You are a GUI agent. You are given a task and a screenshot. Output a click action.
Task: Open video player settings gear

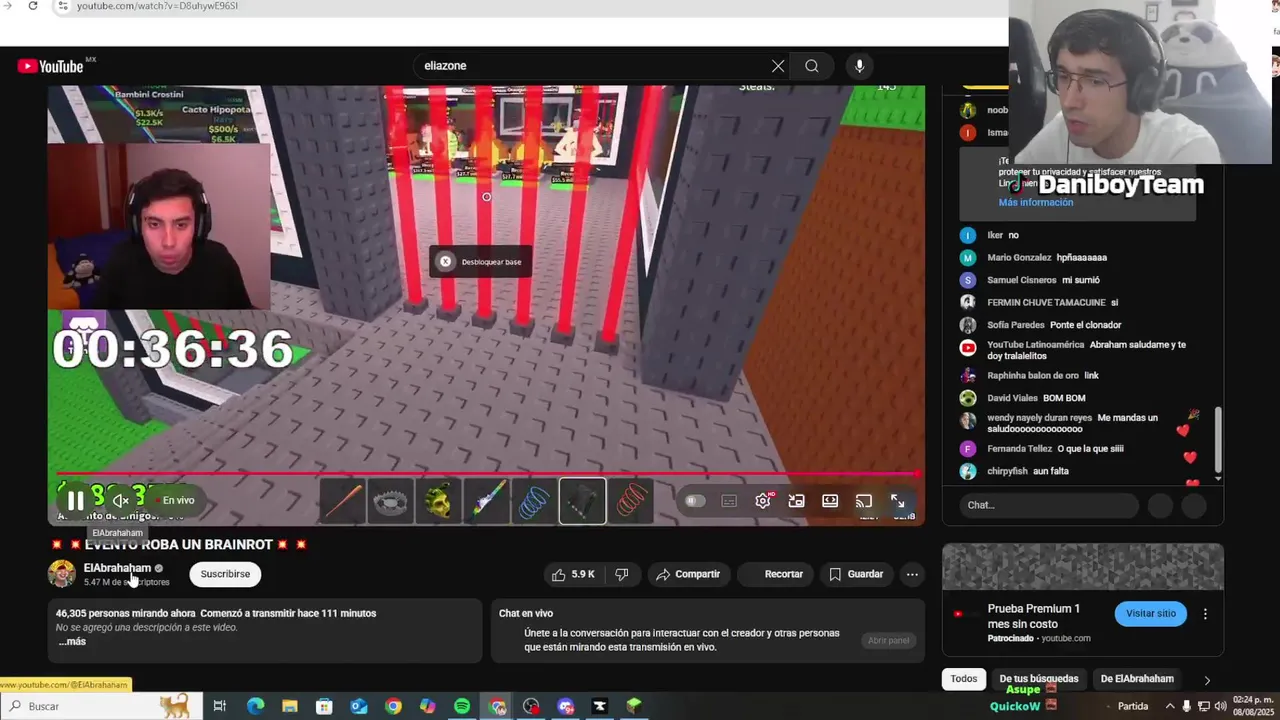(x=763, y=501)
